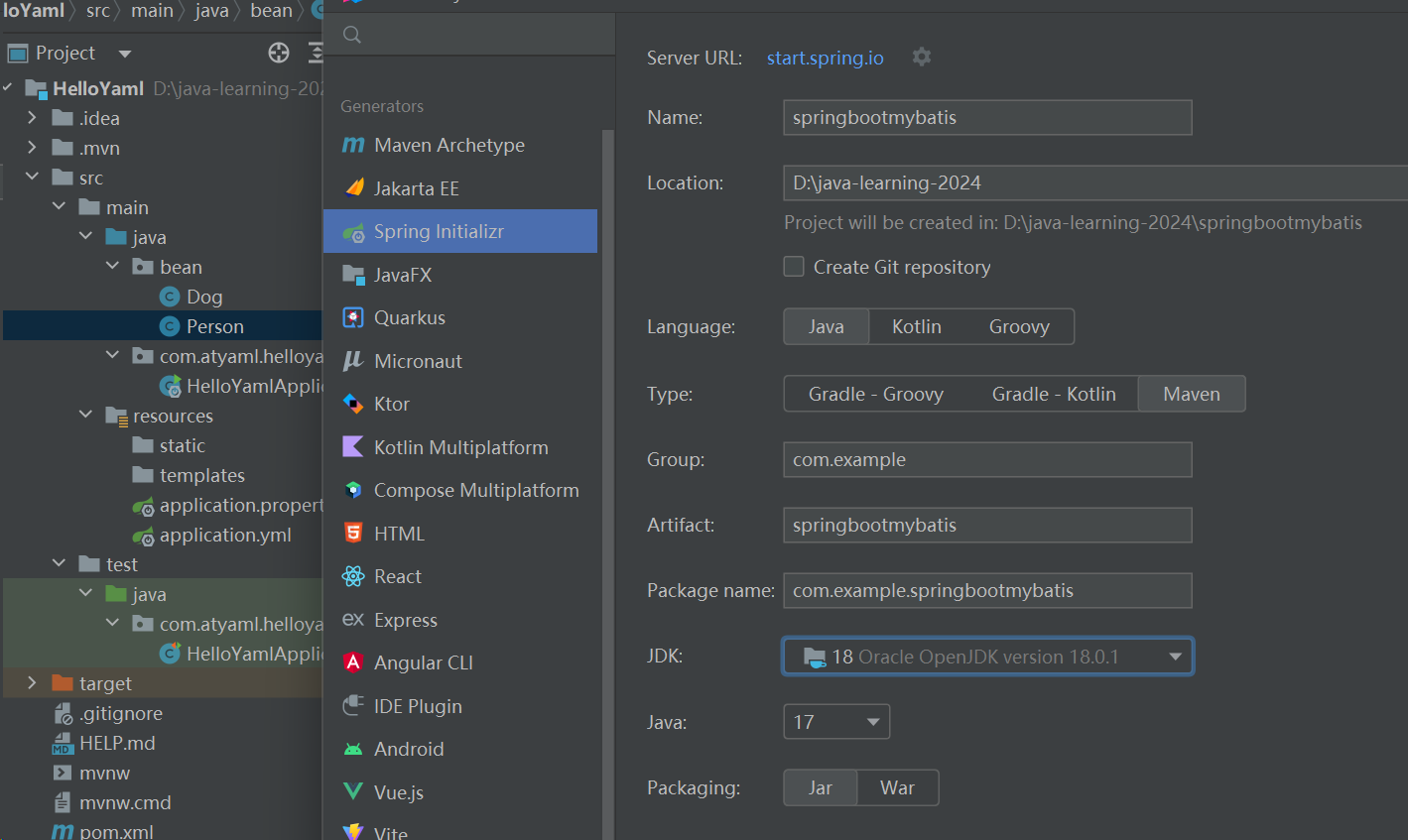Choose the JavaFX folder icon

click(x=353, y=275)
